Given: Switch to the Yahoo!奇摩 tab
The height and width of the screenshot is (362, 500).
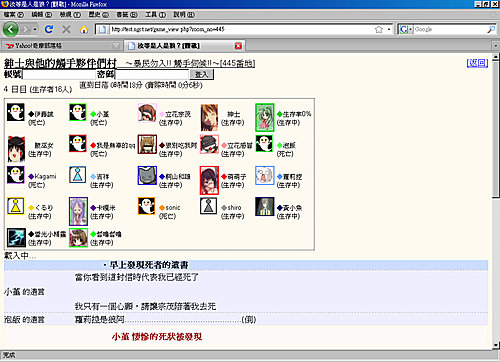Looking at the screenshot, I should pos(62,46).
